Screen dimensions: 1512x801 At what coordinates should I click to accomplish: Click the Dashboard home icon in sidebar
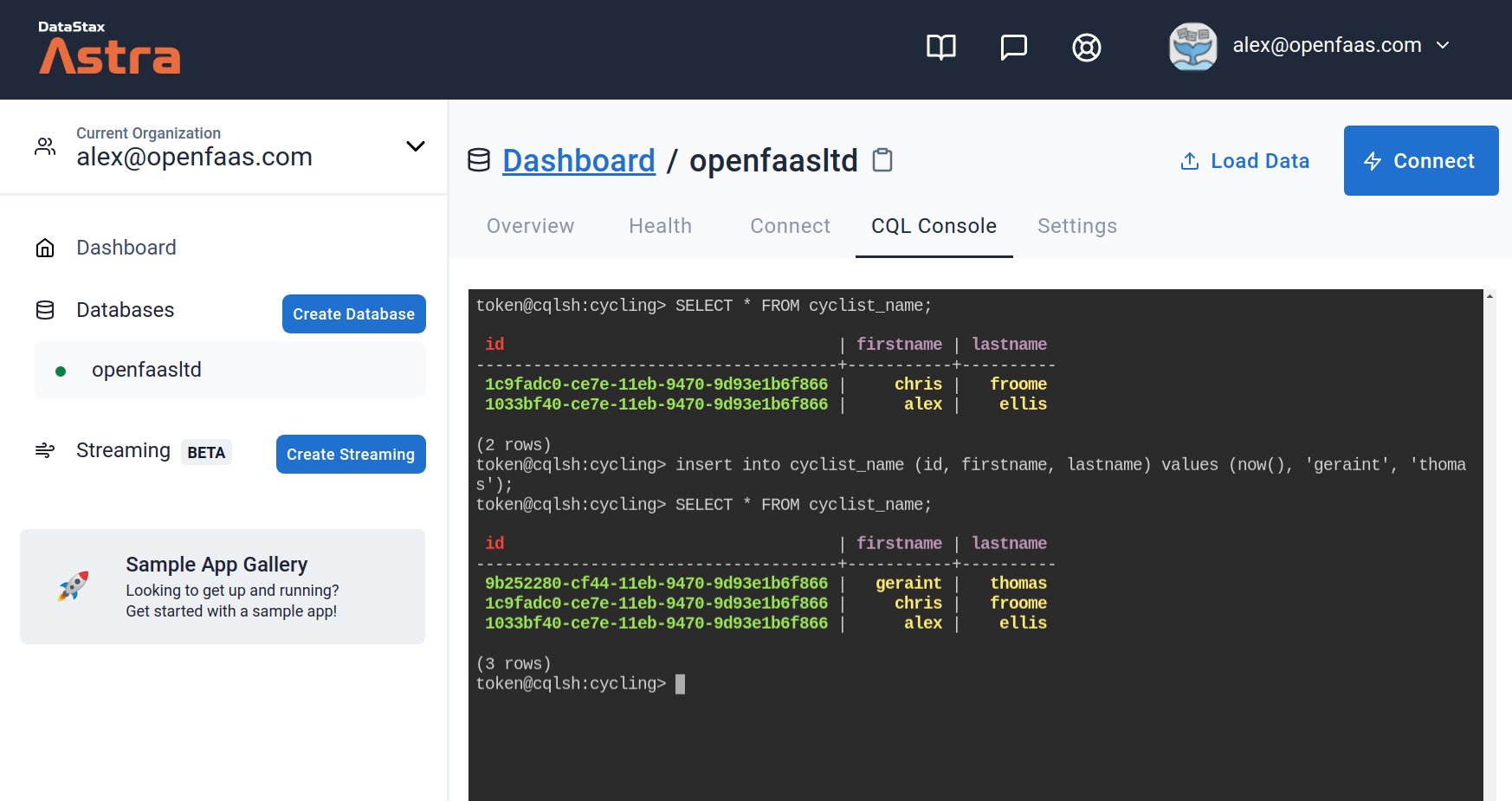[x=45, y=249]
